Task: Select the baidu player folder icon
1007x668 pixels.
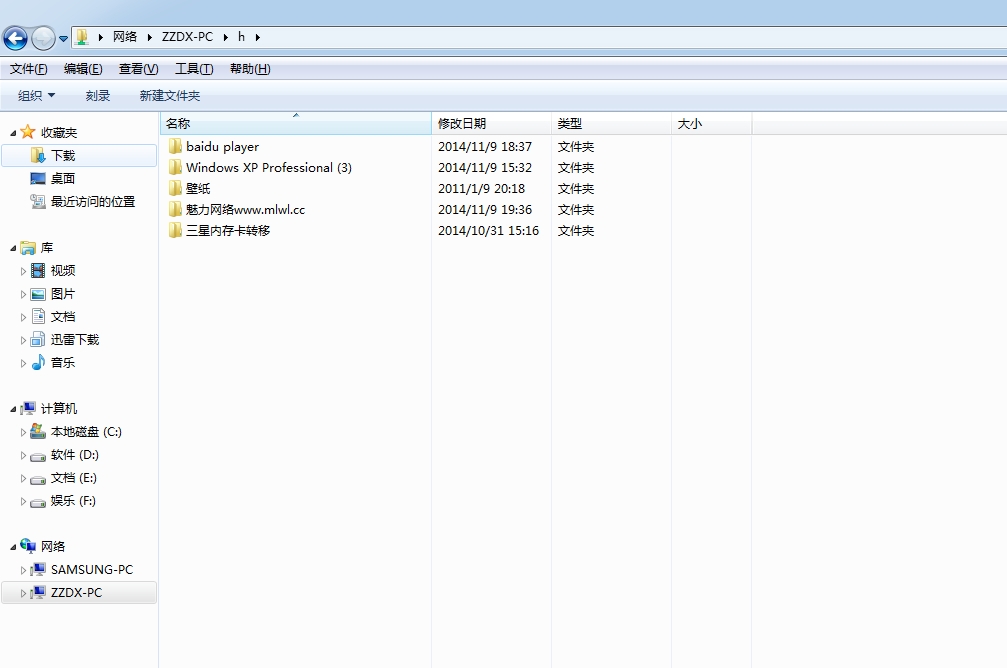Action: (x=175, y=146)
